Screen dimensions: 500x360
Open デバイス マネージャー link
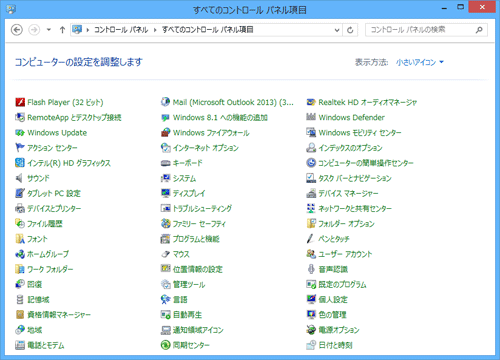point(348,193)
